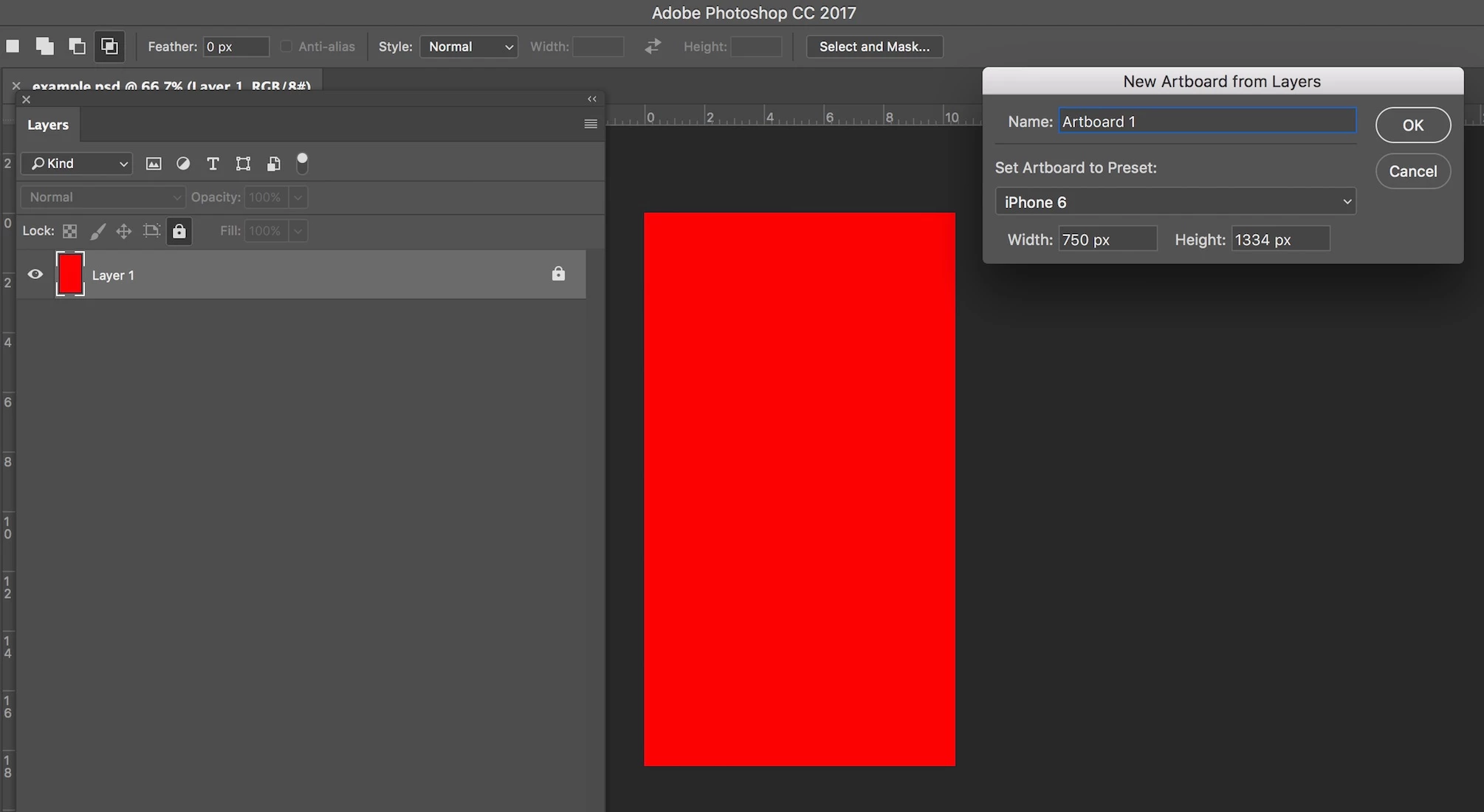The image size is (1484, 812).
Task: Click New Selection mode icon
Action: point(13,47)
